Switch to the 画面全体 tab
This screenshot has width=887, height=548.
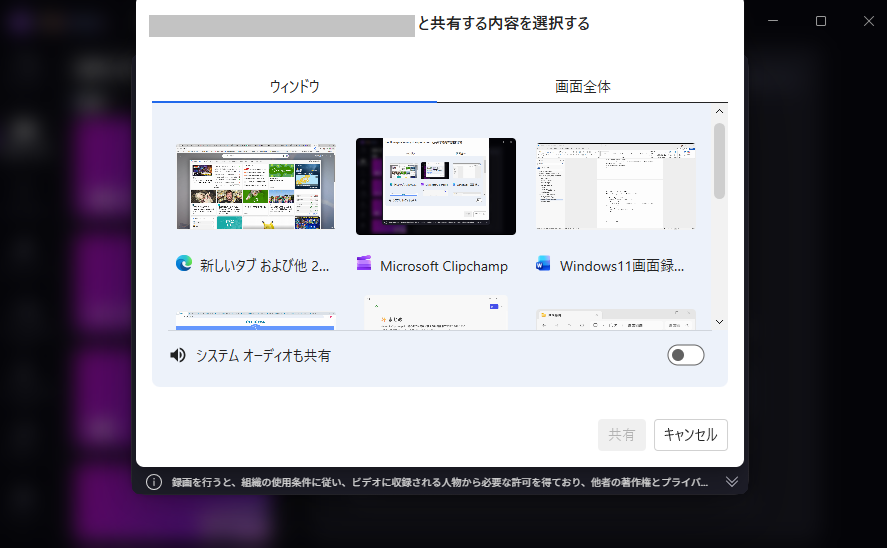coord(582,87)
